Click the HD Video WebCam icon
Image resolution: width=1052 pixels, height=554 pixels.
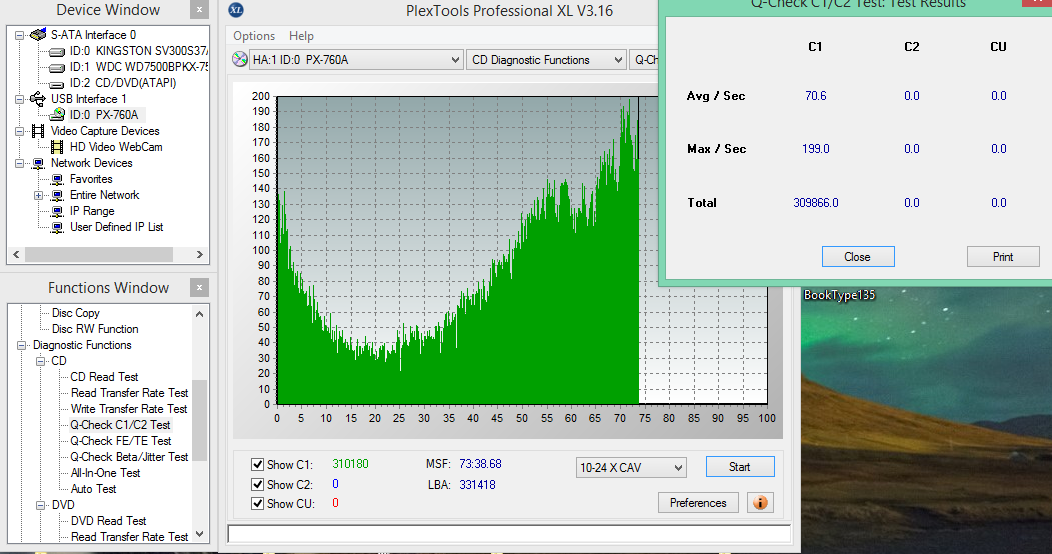click(x=57, y=147)
